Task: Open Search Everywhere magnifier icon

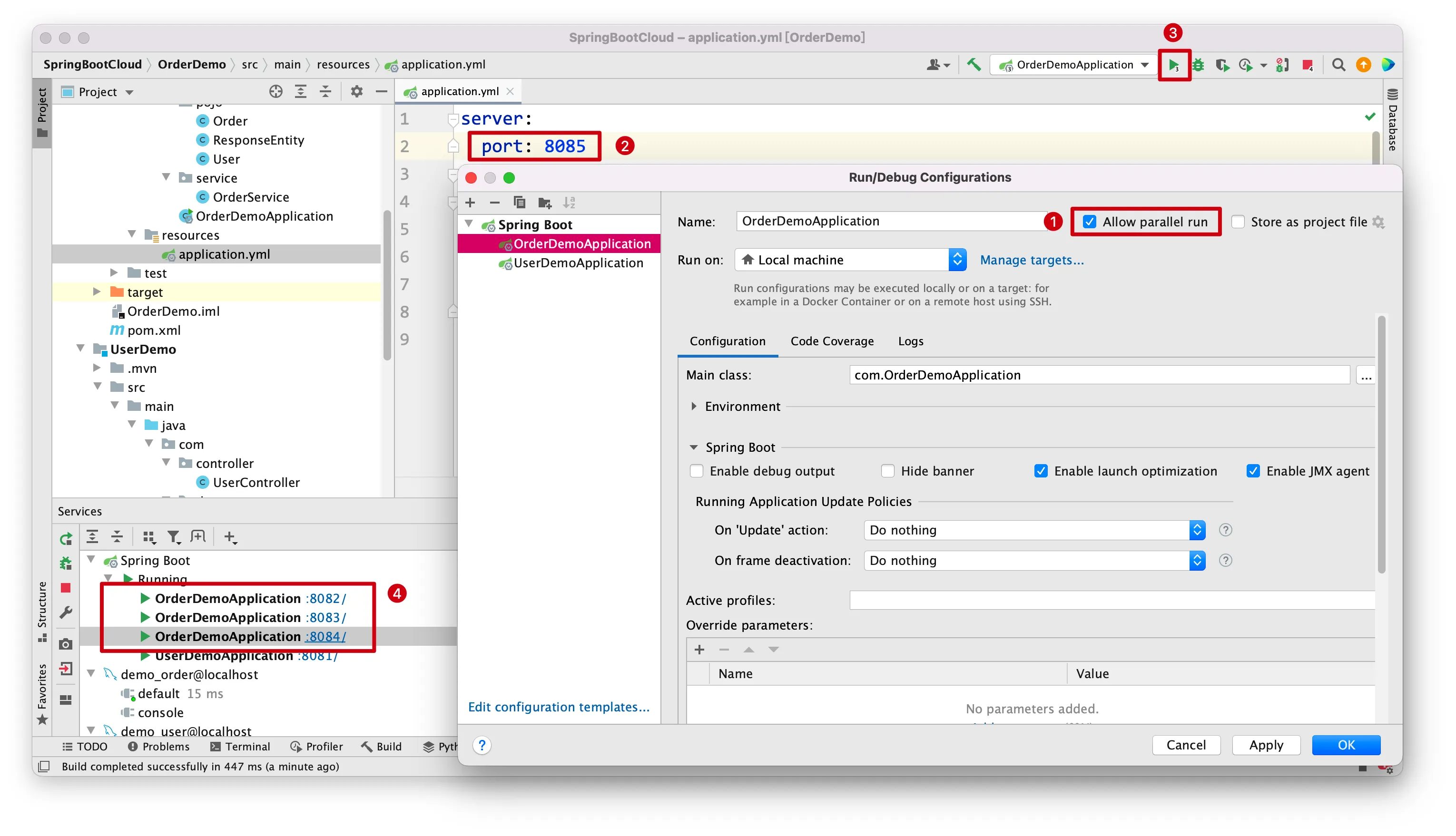Action: (1339, 65)
